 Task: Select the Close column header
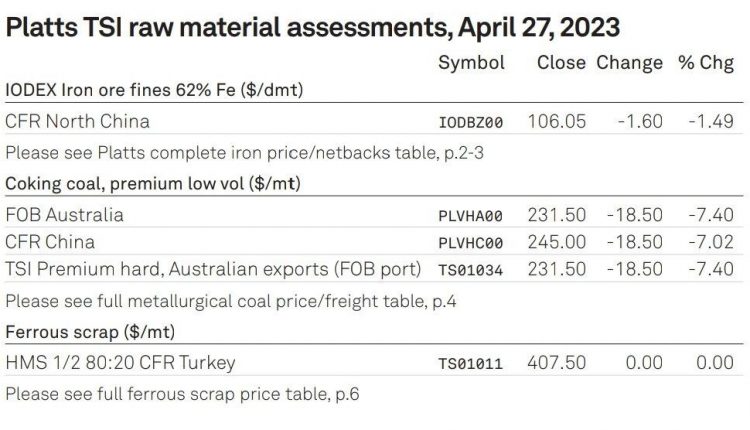click(x=561, y=63)
